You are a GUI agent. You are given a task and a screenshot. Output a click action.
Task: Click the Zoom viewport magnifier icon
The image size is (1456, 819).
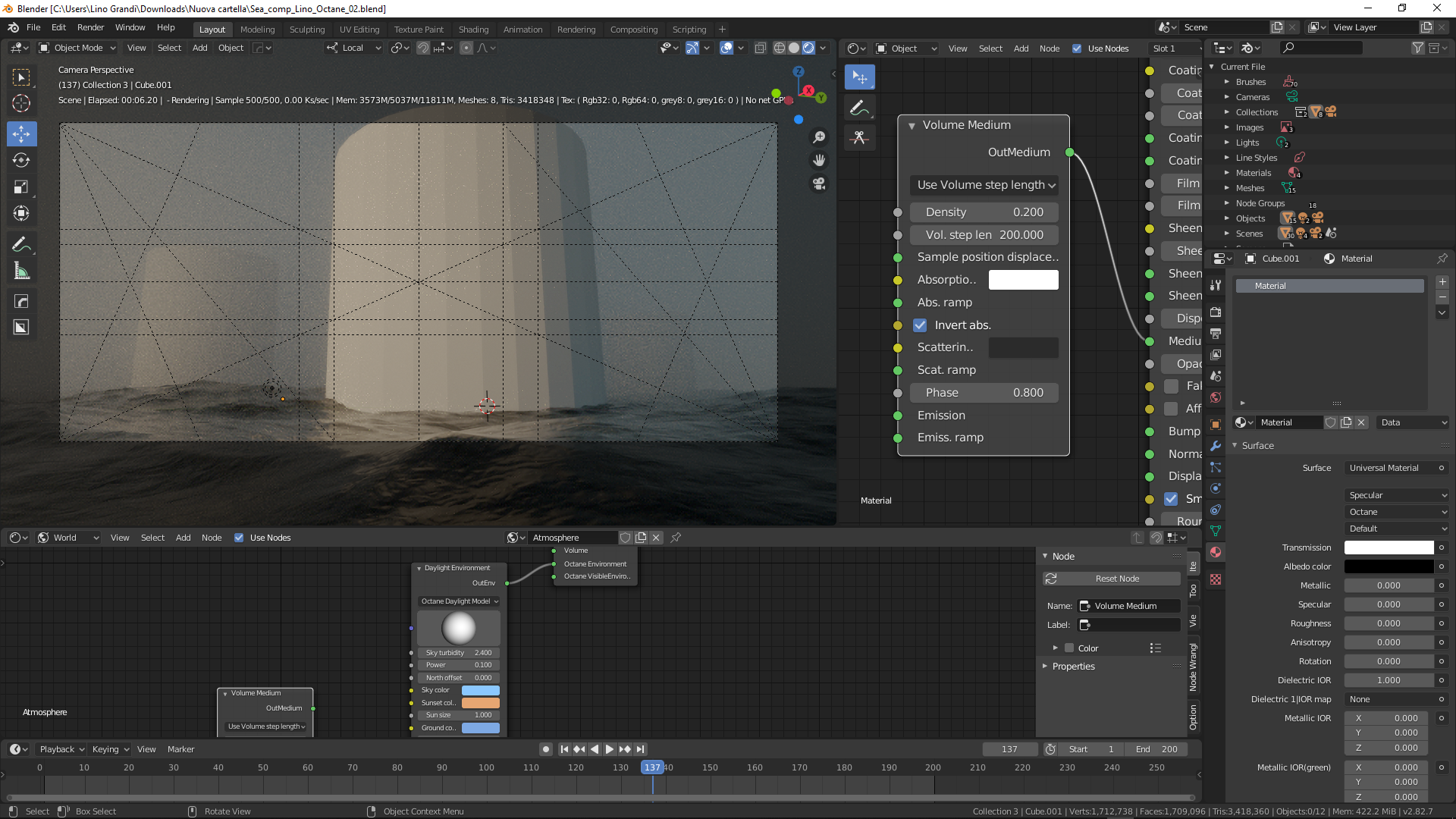819,137
